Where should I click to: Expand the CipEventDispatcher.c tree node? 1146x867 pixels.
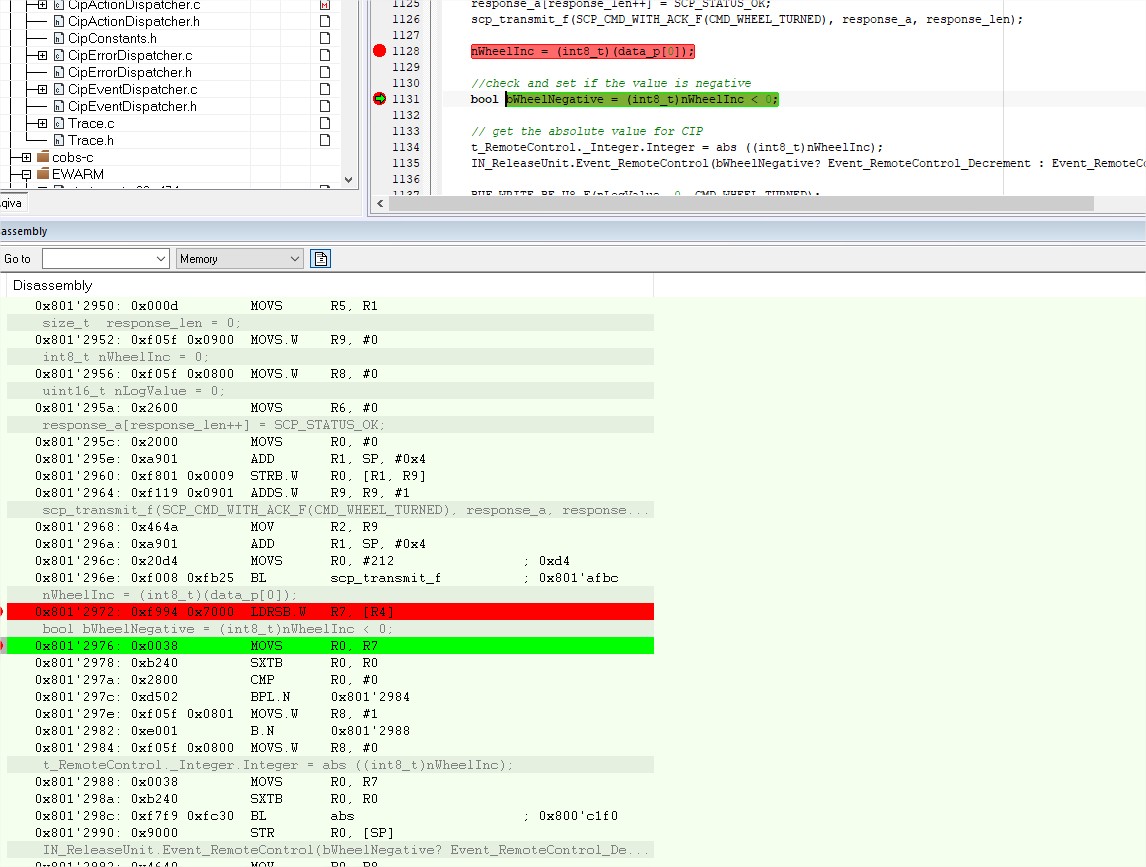coord(42,89)
